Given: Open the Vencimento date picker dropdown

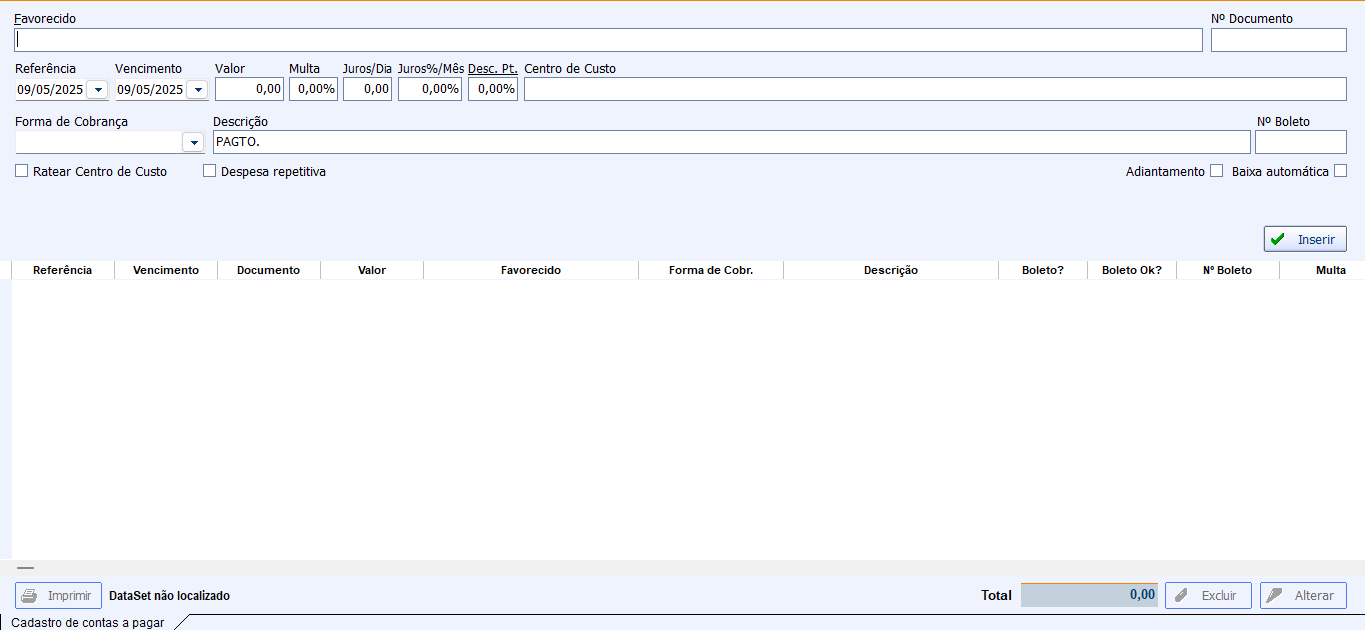Looking at the screenshot, I should tap(197, 90).
